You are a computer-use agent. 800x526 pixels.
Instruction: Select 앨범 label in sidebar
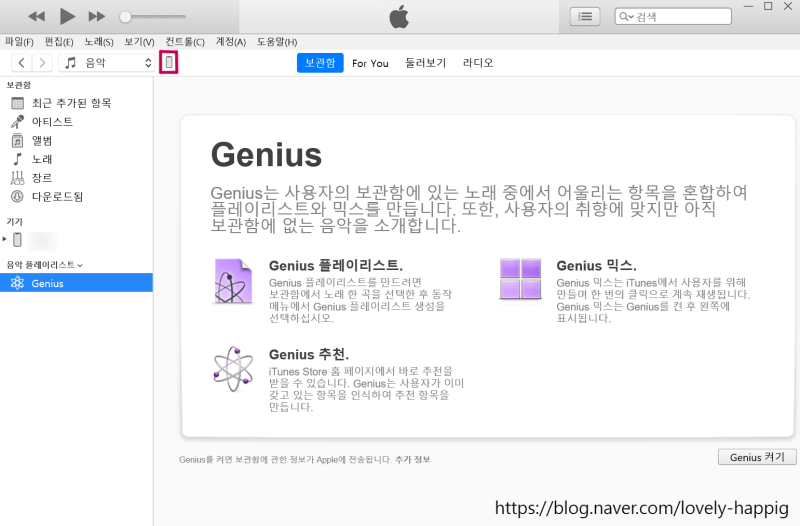point(42,141)
